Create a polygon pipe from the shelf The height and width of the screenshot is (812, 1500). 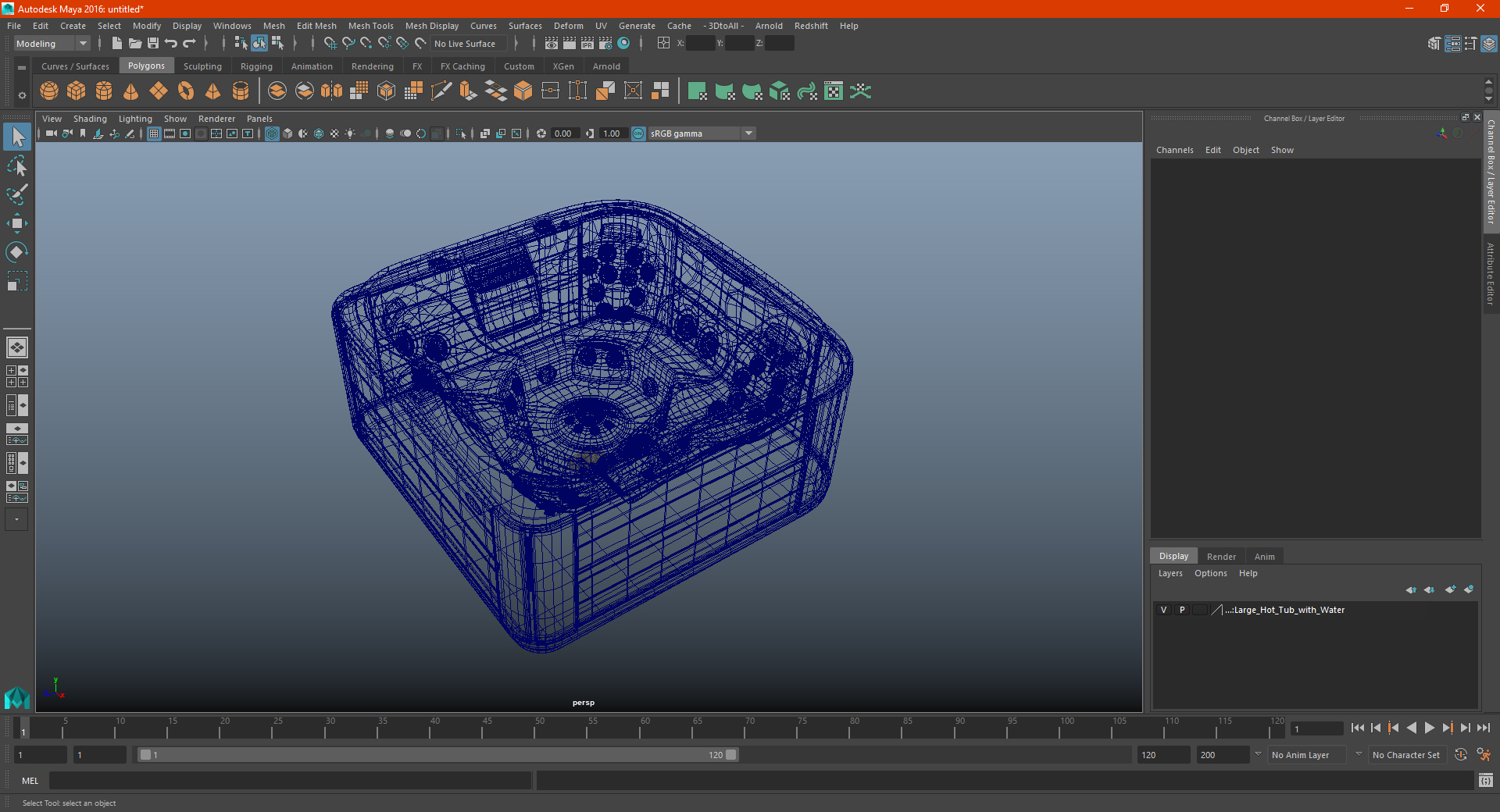click(241, 91)
